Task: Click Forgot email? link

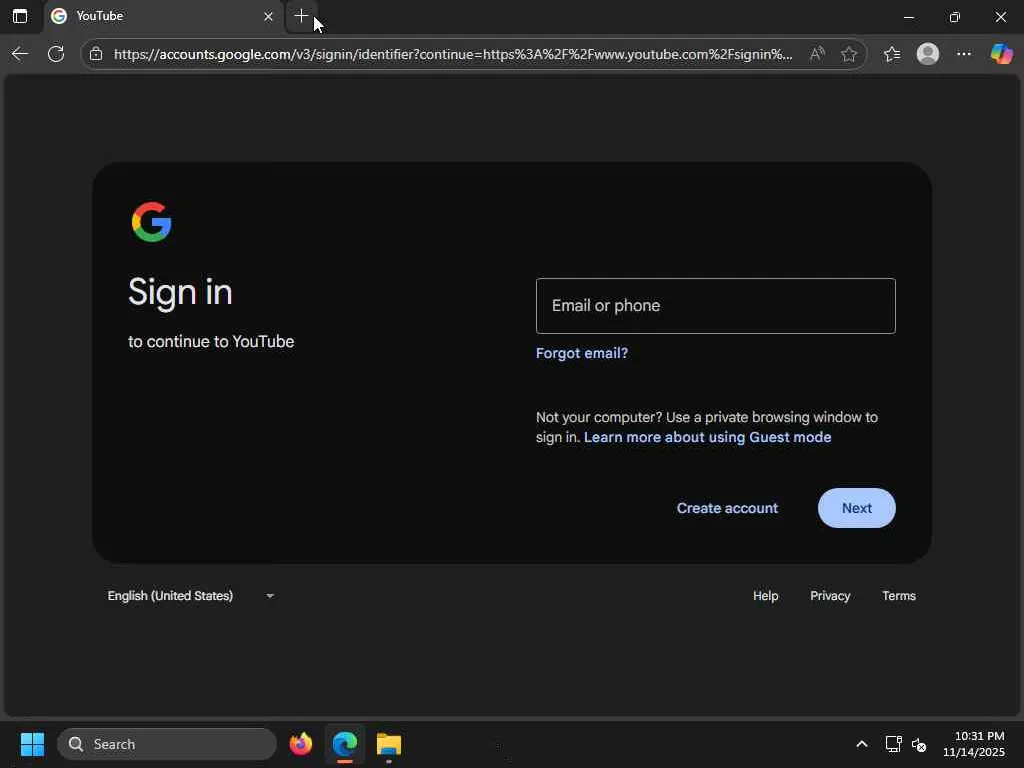Action: pyautogui.click(x=581, y=353)
